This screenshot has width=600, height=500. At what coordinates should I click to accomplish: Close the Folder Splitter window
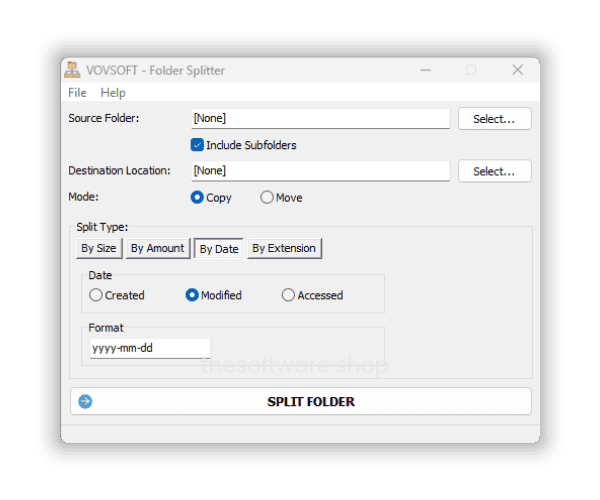coord(518,70)
